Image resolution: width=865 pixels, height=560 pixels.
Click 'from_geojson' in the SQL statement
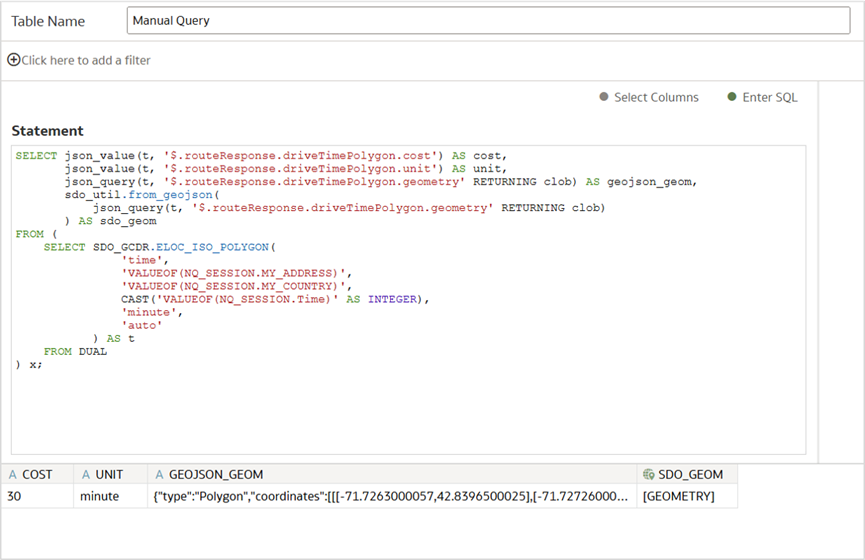pos(170,195)
